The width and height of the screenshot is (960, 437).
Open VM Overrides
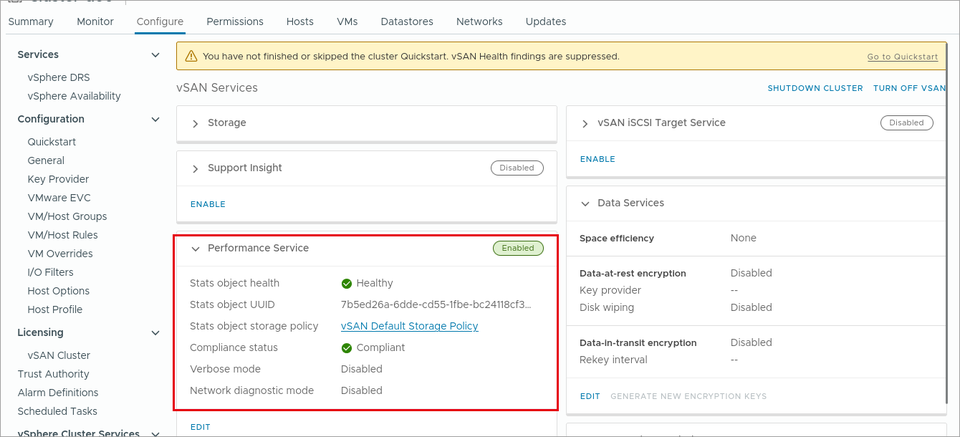pos(60,253)
